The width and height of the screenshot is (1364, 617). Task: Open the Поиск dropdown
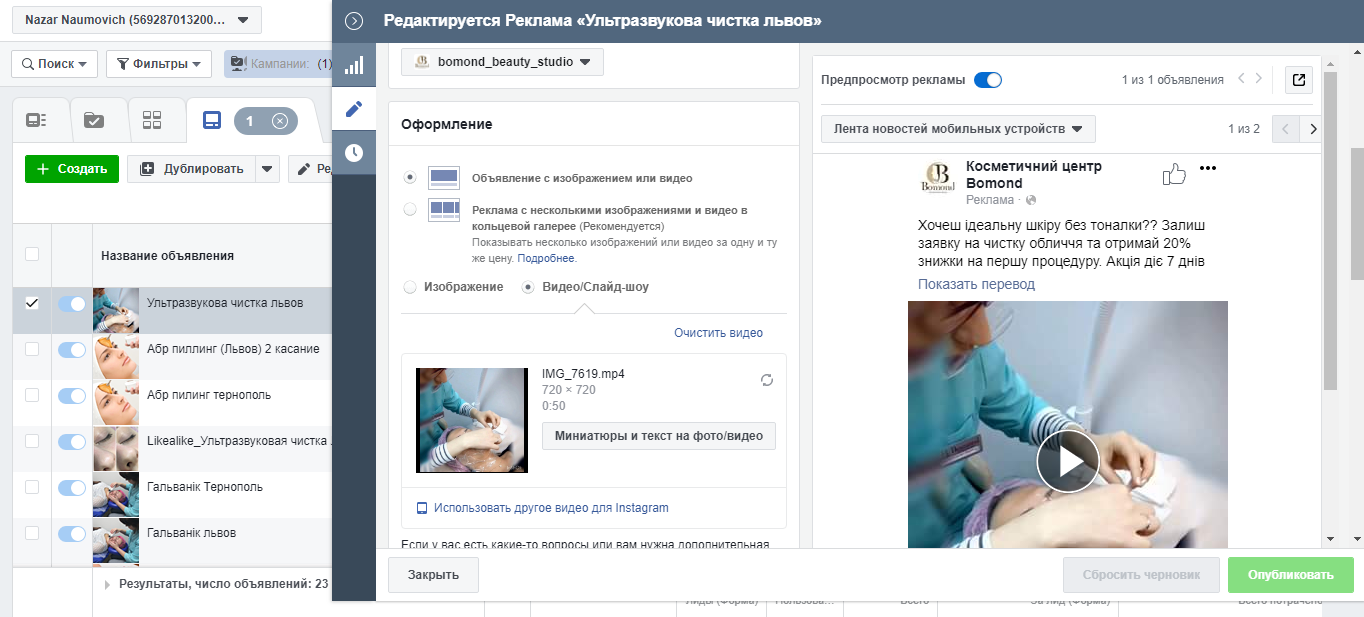coord(55,64)
